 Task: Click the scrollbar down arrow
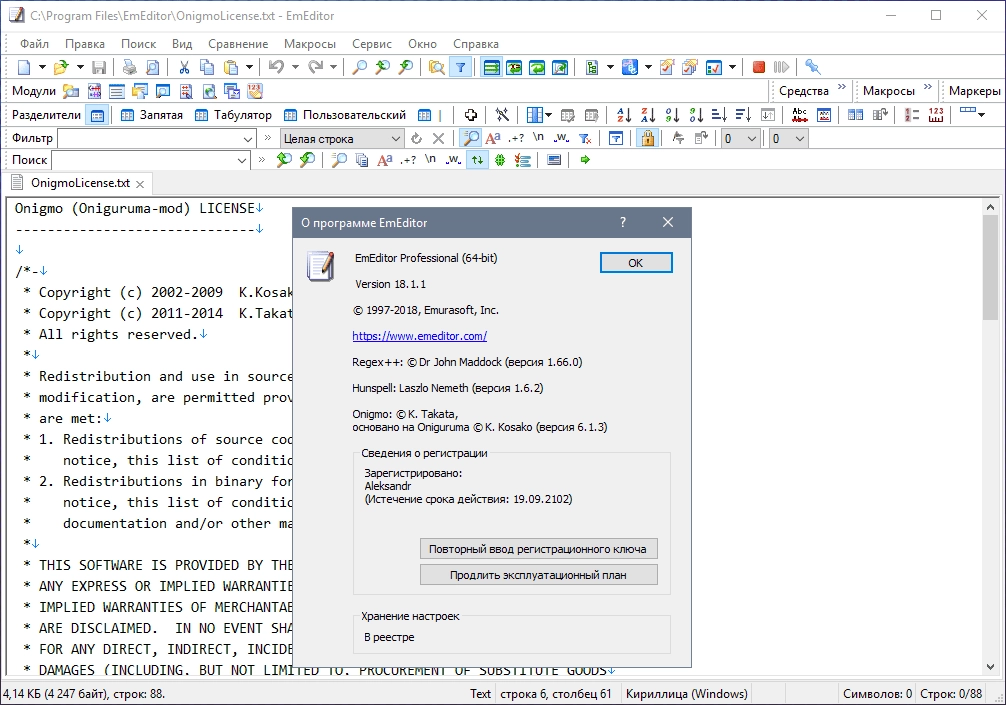tap(990, 667)
